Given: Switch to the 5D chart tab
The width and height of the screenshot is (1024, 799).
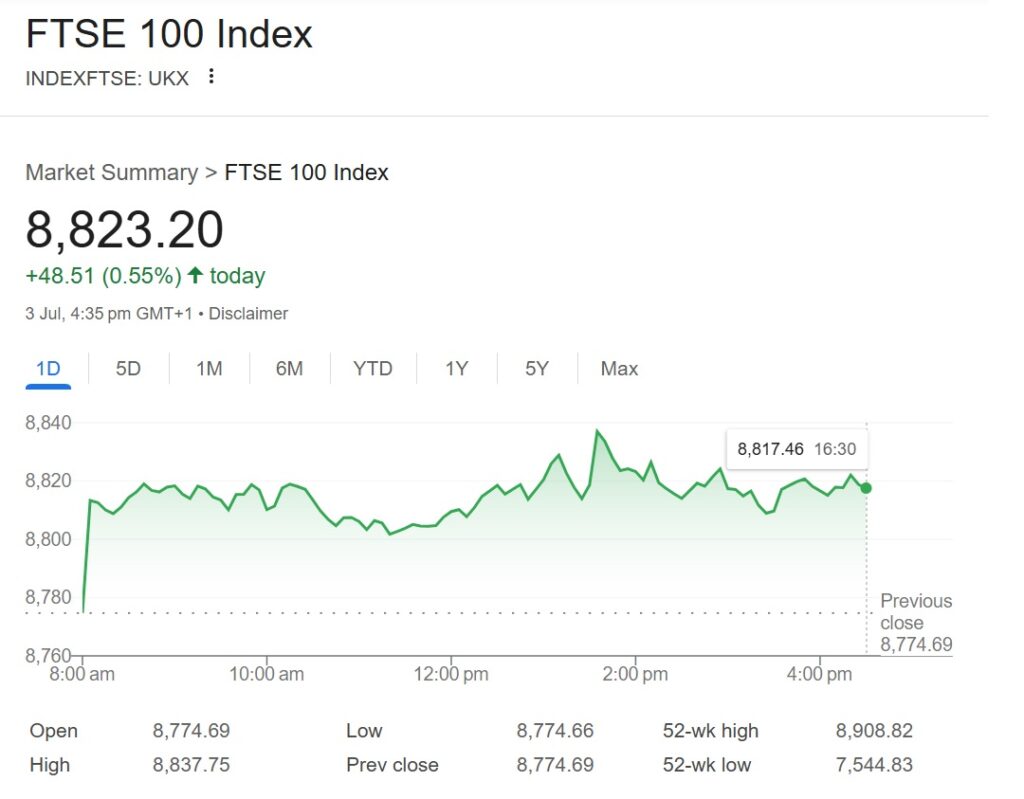Looking at the screenshot, I should (x=127, y=368).
